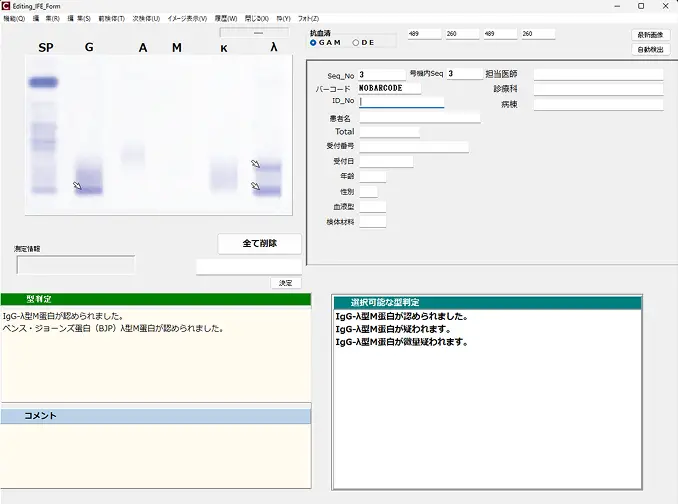678x504 pixels.
Task: Click the 閉じる(X) menu item
Action: tap(257, 19)
